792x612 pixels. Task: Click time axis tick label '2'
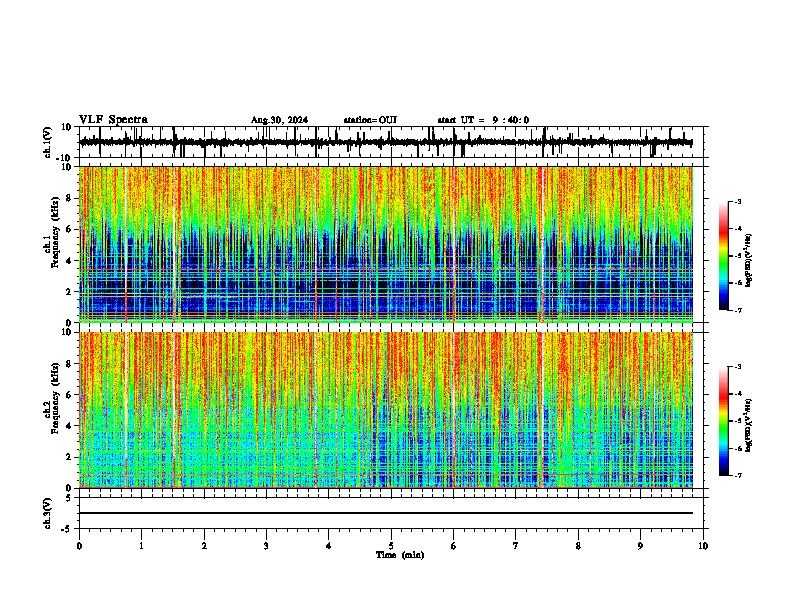(204, 546)
